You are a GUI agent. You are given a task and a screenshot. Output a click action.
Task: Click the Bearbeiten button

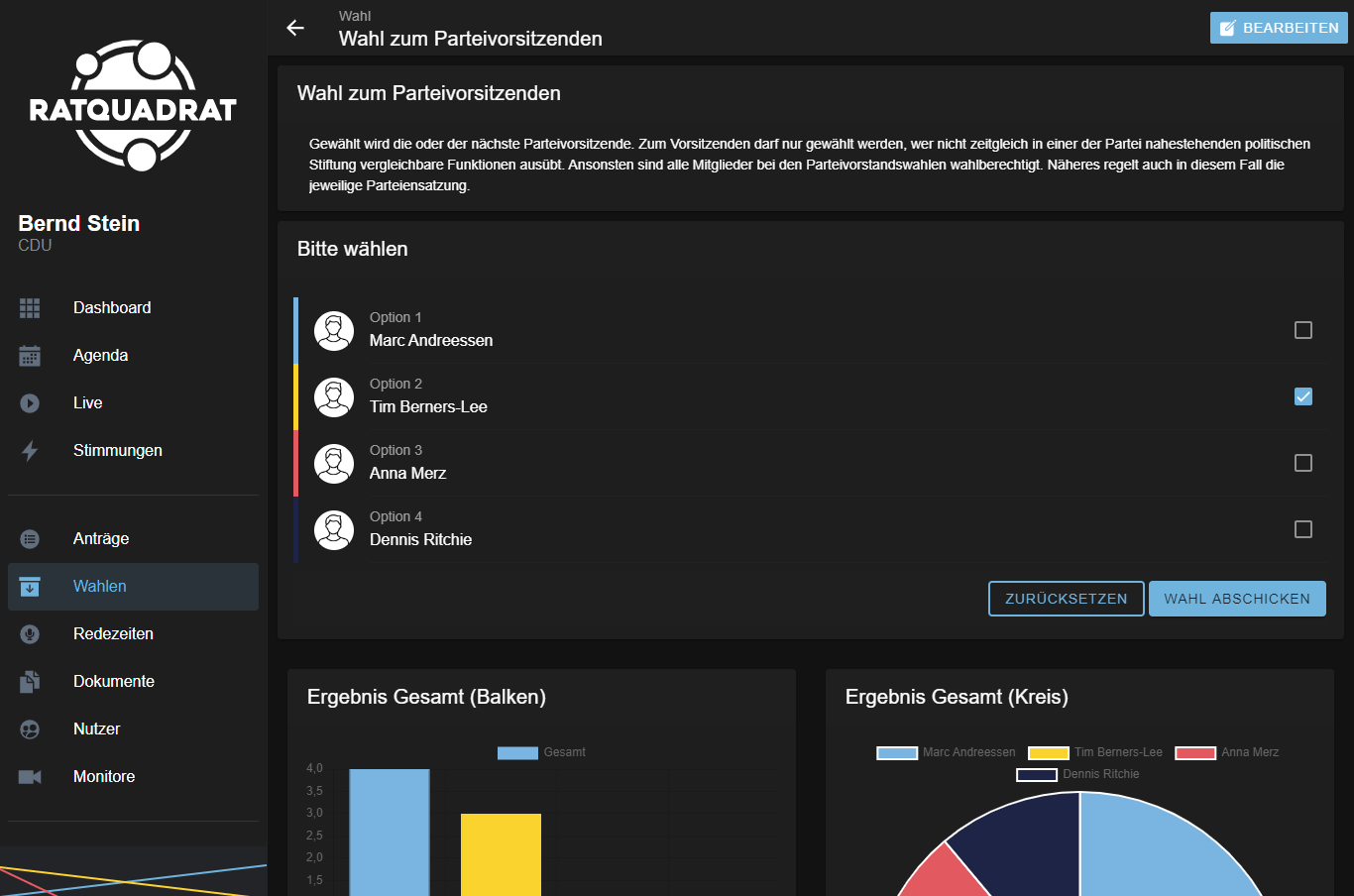pos(1279,28)
